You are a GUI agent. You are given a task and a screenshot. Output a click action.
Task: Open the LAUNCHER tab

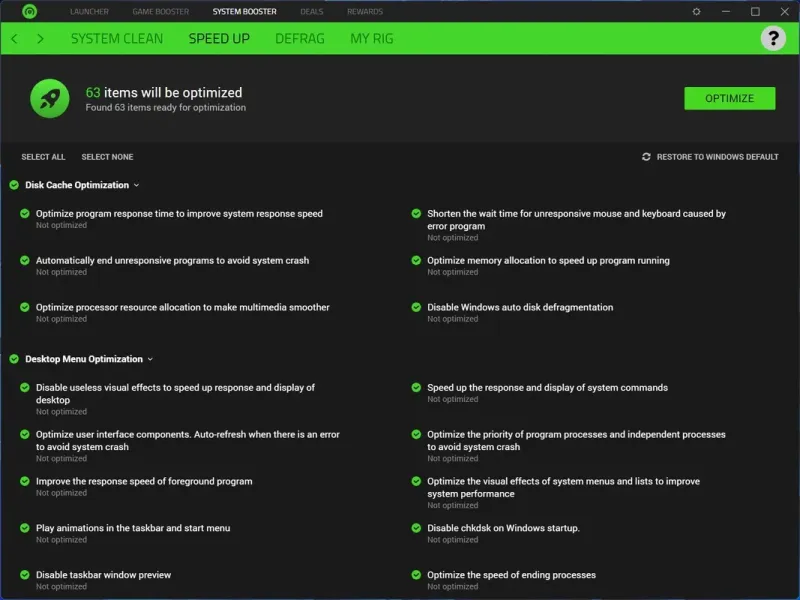click(x=89, y=11)
